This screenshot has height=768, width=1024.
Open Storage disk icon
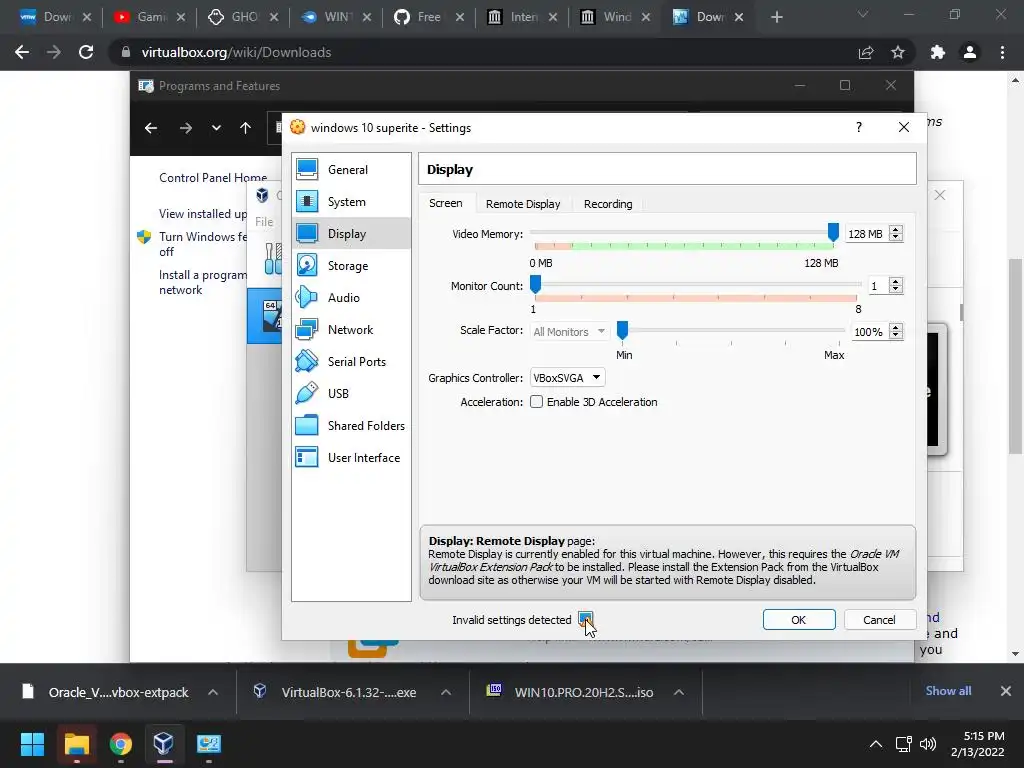[x=307, y=266]
